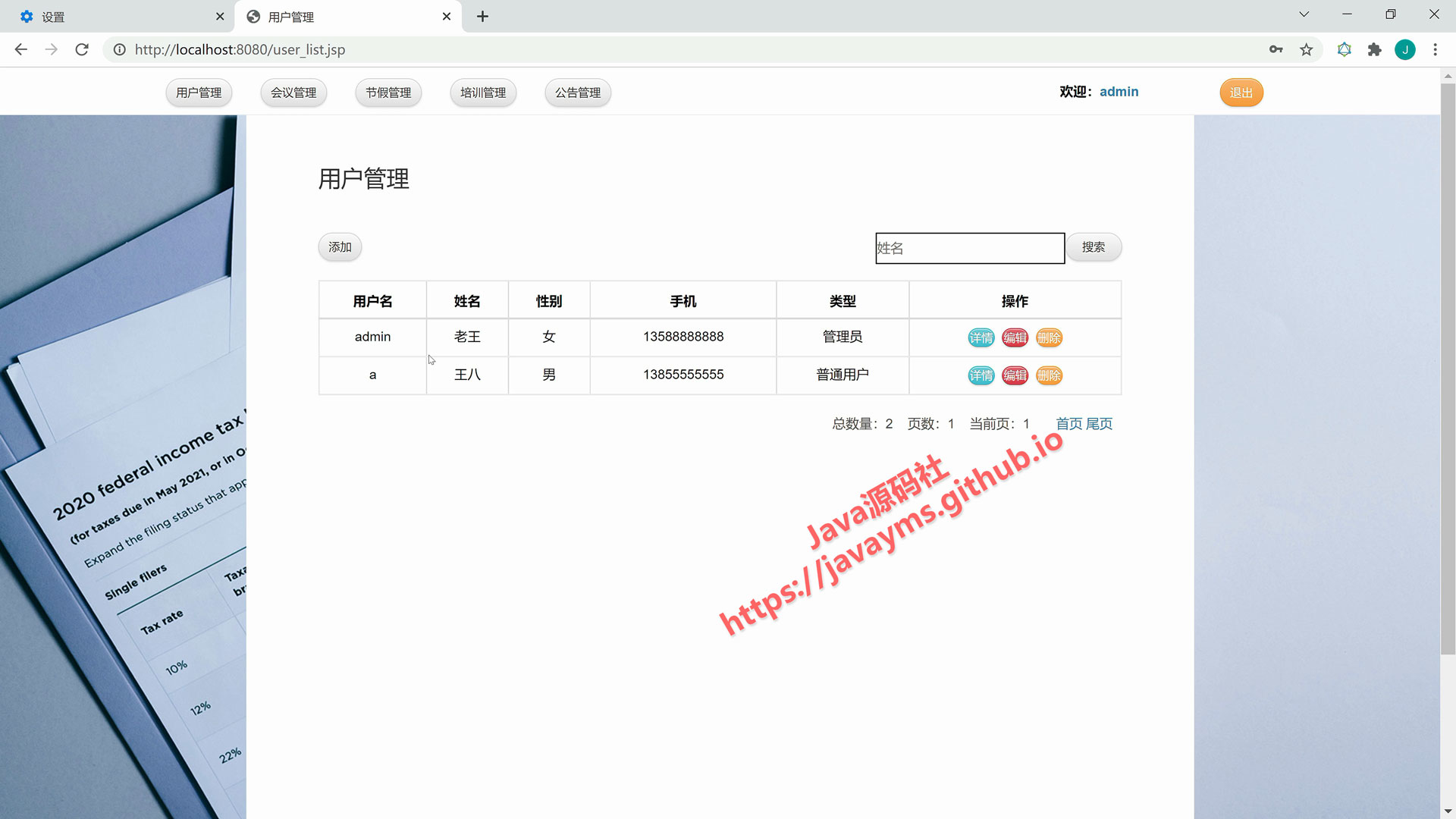Delete the user a row
This screenshot has height=819, width=1456.
click(1049, 375)
